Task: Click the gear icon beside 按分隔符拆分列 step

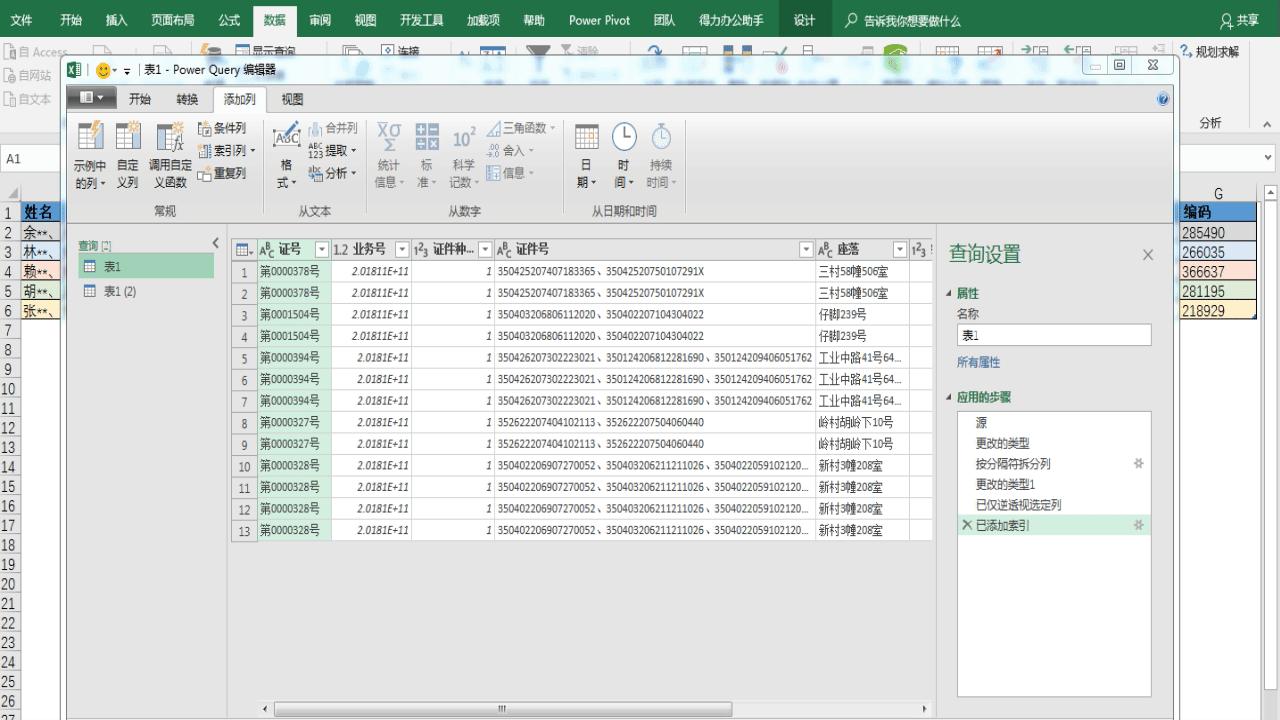Action: [x=1138, y=464]
